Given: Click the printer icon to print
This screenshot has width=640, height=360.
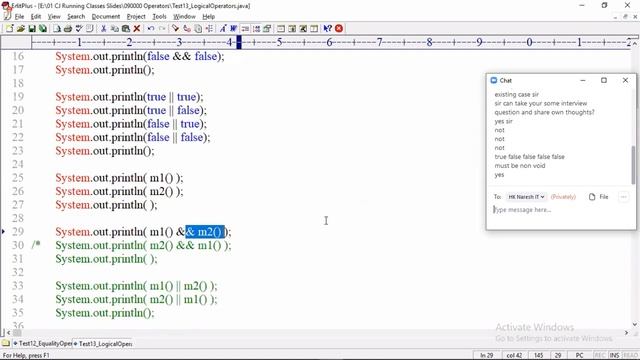Looking at the screenshot, I should coord(68,29).
